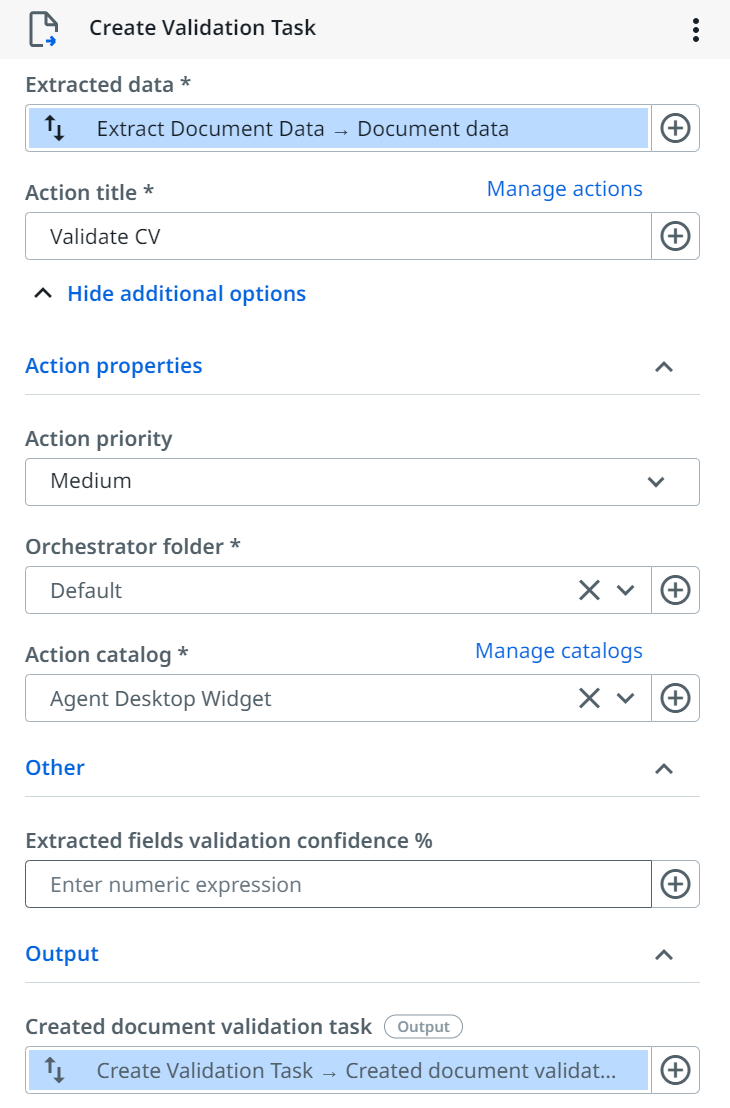Viewport: 730px width, 1108px height.
Task: Collapse the Other section
Action: pyautogui.click(x=663, y=769)
